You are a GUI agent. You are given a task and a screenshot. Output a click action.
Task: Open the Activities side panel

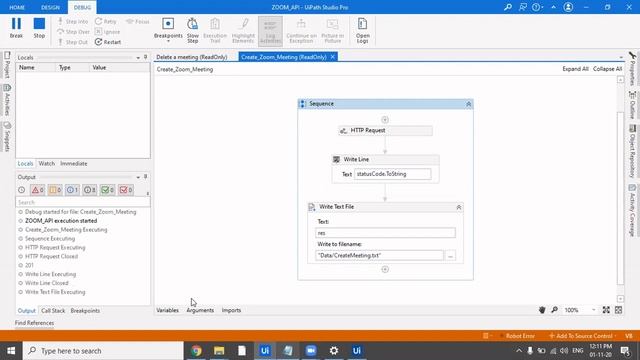pos(7,100)
